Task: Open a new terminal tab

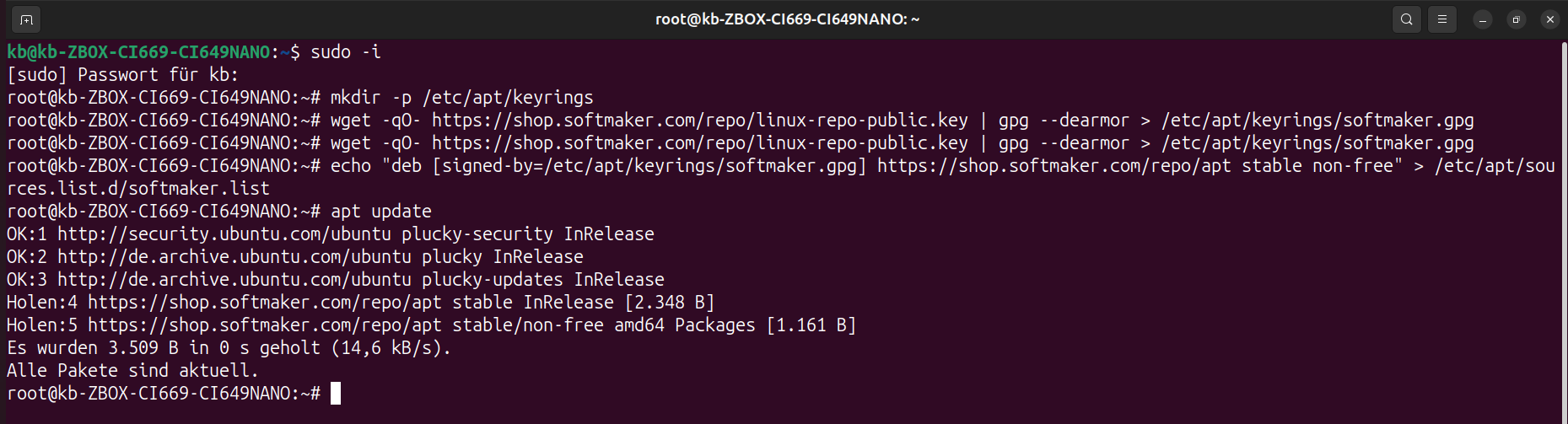Action: pos(26,19)
